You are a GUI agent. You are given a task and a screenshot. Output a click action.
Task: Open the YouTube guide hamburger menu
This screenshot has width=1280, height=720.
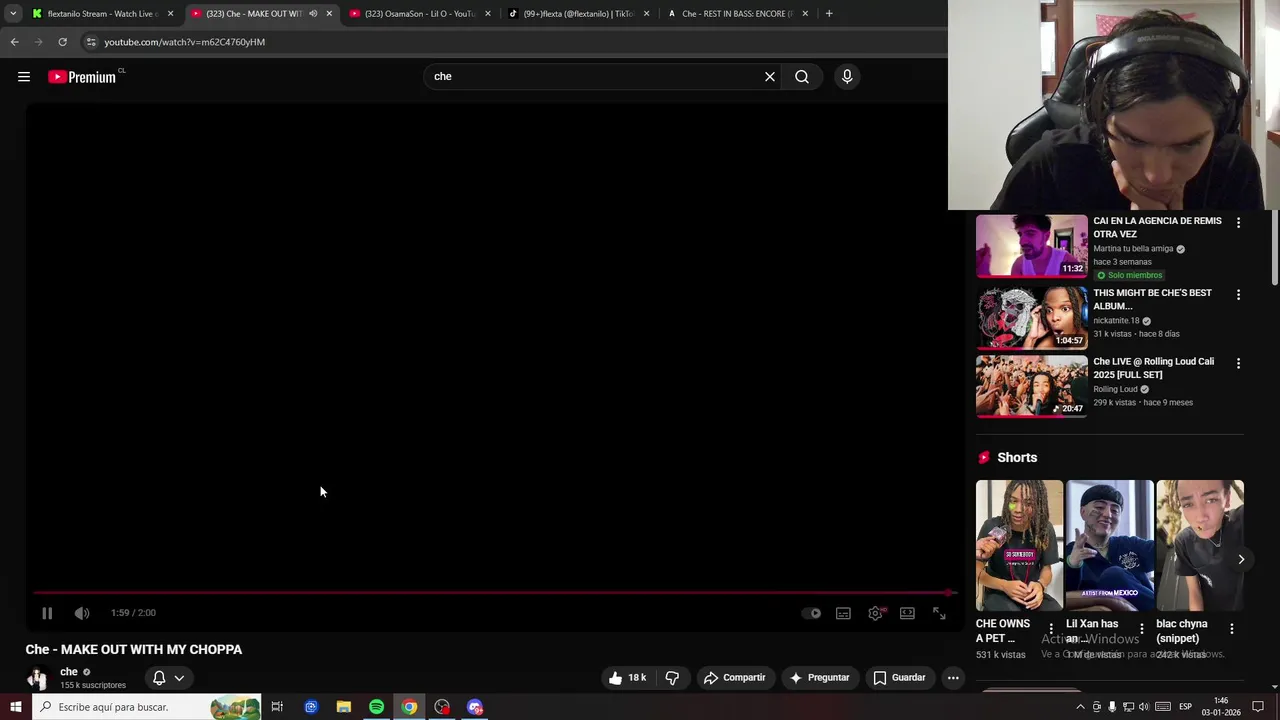(x=24, y=77)
